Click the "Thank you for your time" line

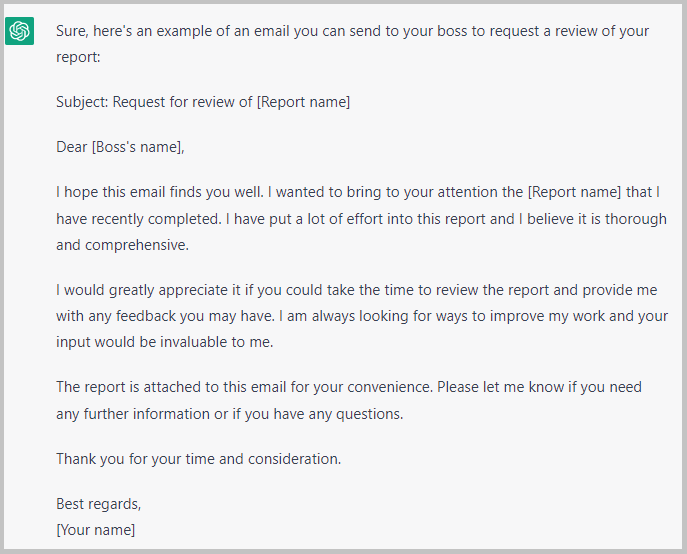tap(150, 459)
